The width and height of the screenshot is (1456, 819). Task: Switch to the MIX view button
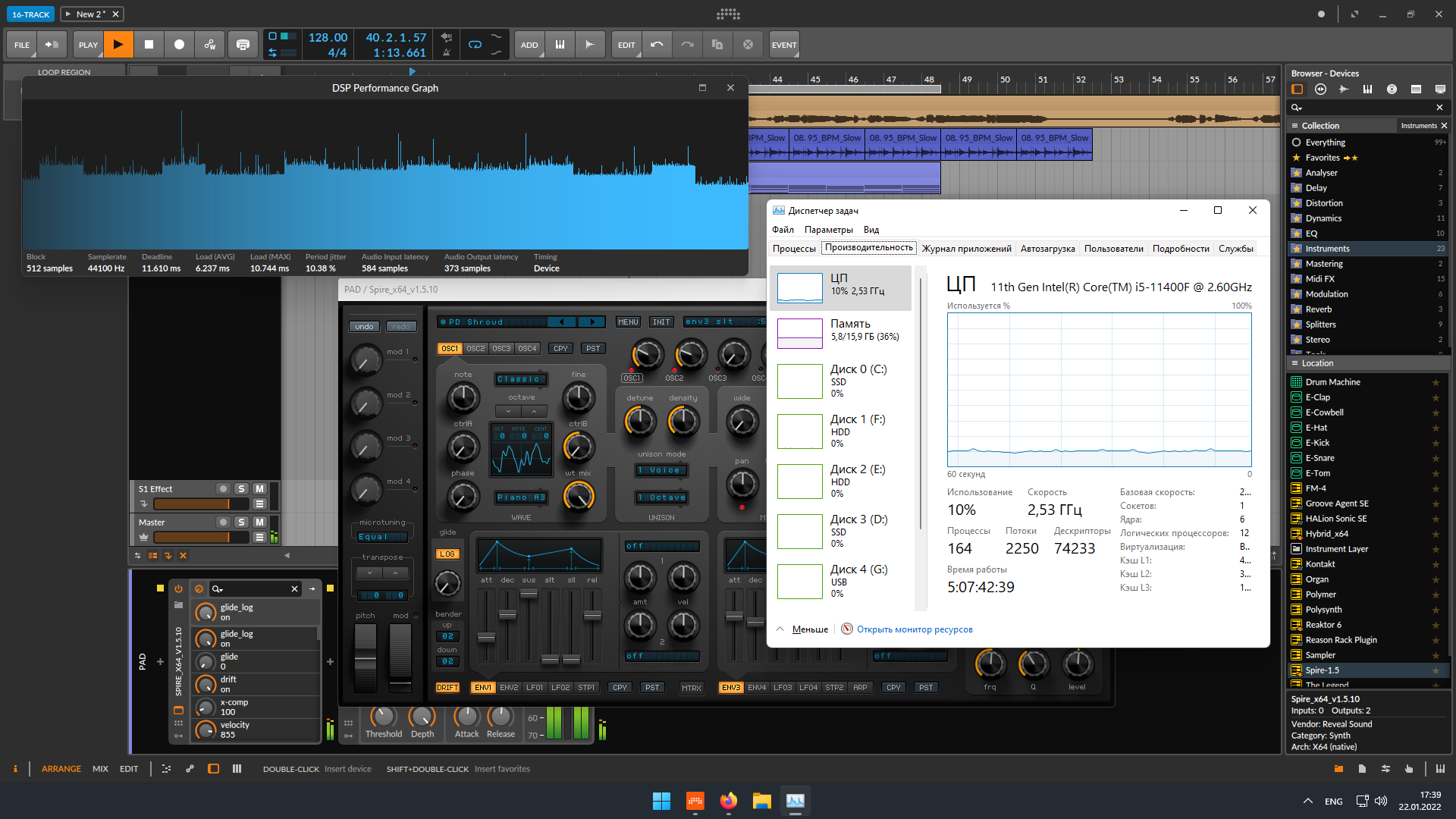pos(100,769)
